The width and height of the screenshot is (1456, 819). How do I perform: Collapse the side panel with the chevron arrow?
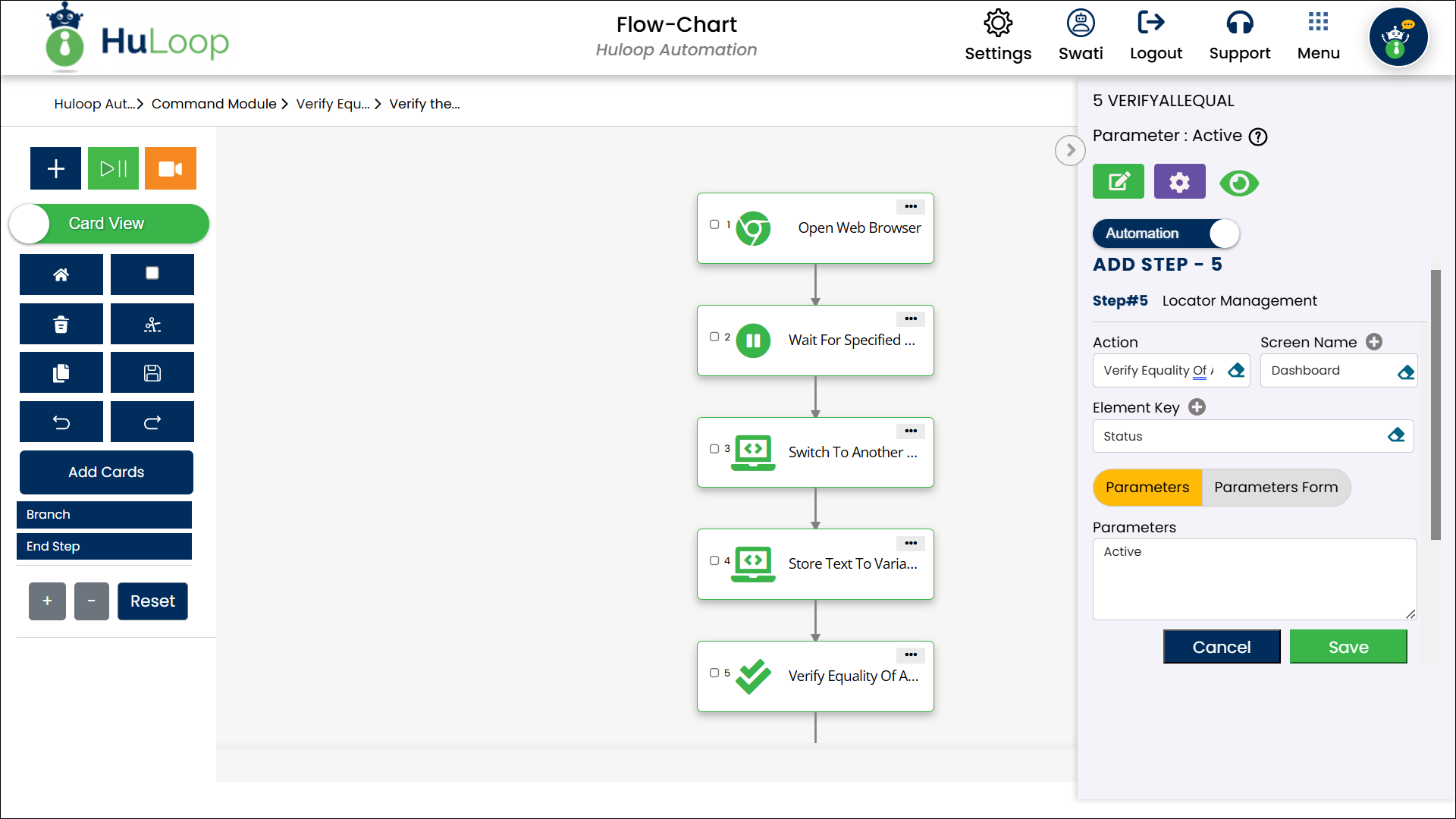click(1070, 150)
